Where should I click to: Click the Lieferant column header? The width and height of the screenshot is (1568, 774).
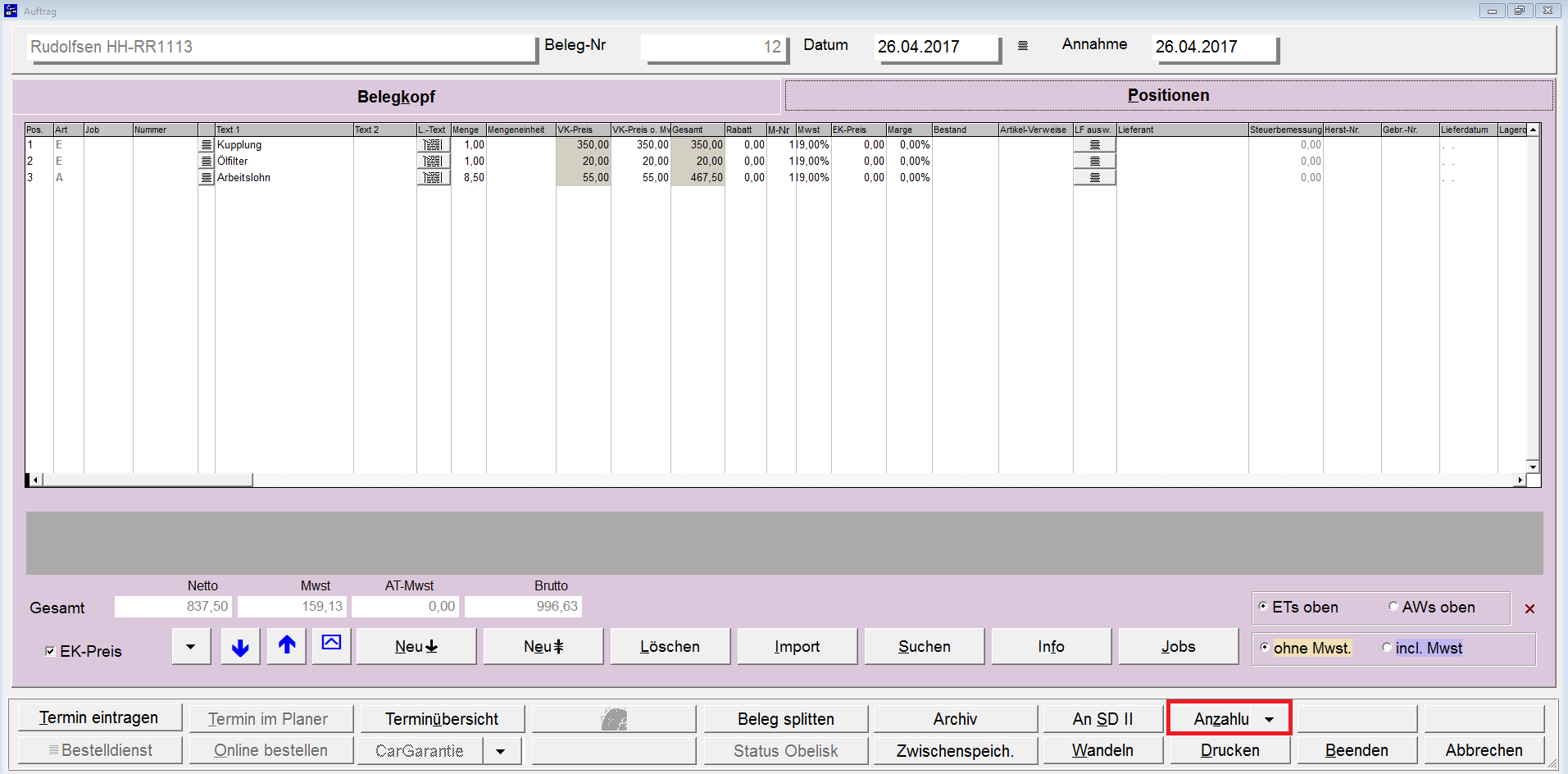[x=1182, y=130]
